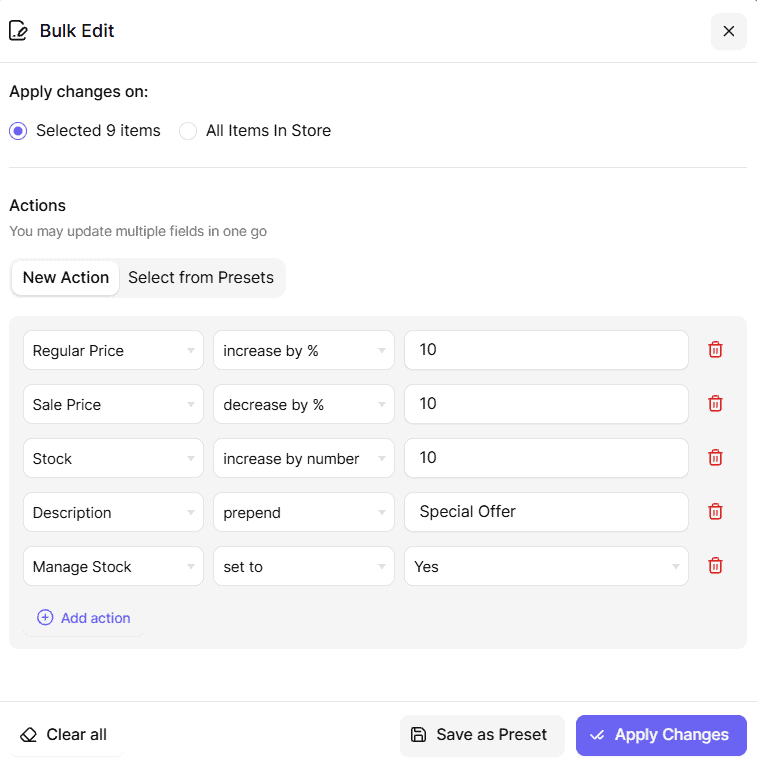Change the increase by number operation dropdown
The width and height of the screenshot is (757, 763).
tap(304, 458)
